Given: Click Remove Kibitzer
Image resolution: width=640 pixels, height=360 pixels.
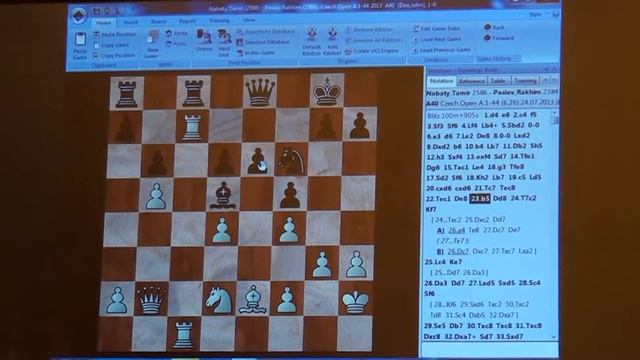Looking at the screenshot, I should pos(369,29).
